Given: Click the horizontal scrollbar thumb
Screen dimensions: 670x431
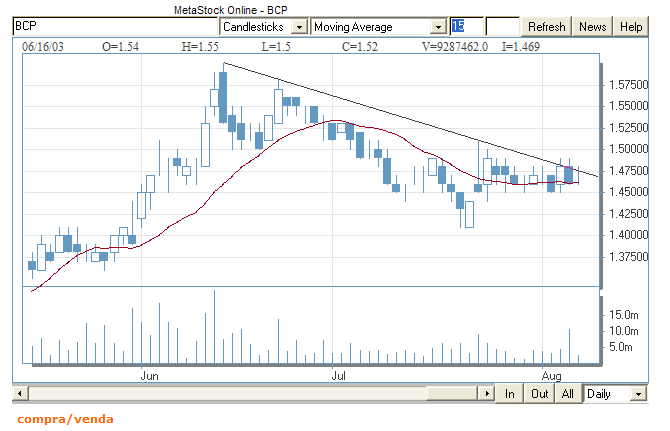Looking at the screenshot, I should tap(451, 393).
